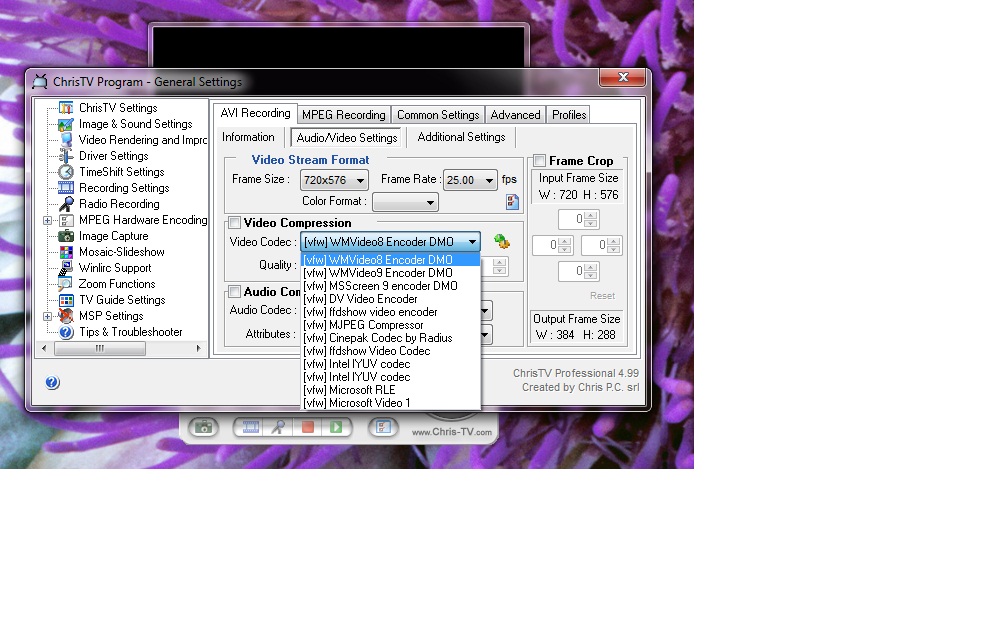
Task: Expand the MSP Settings tree node
Action: coord(48,316)
